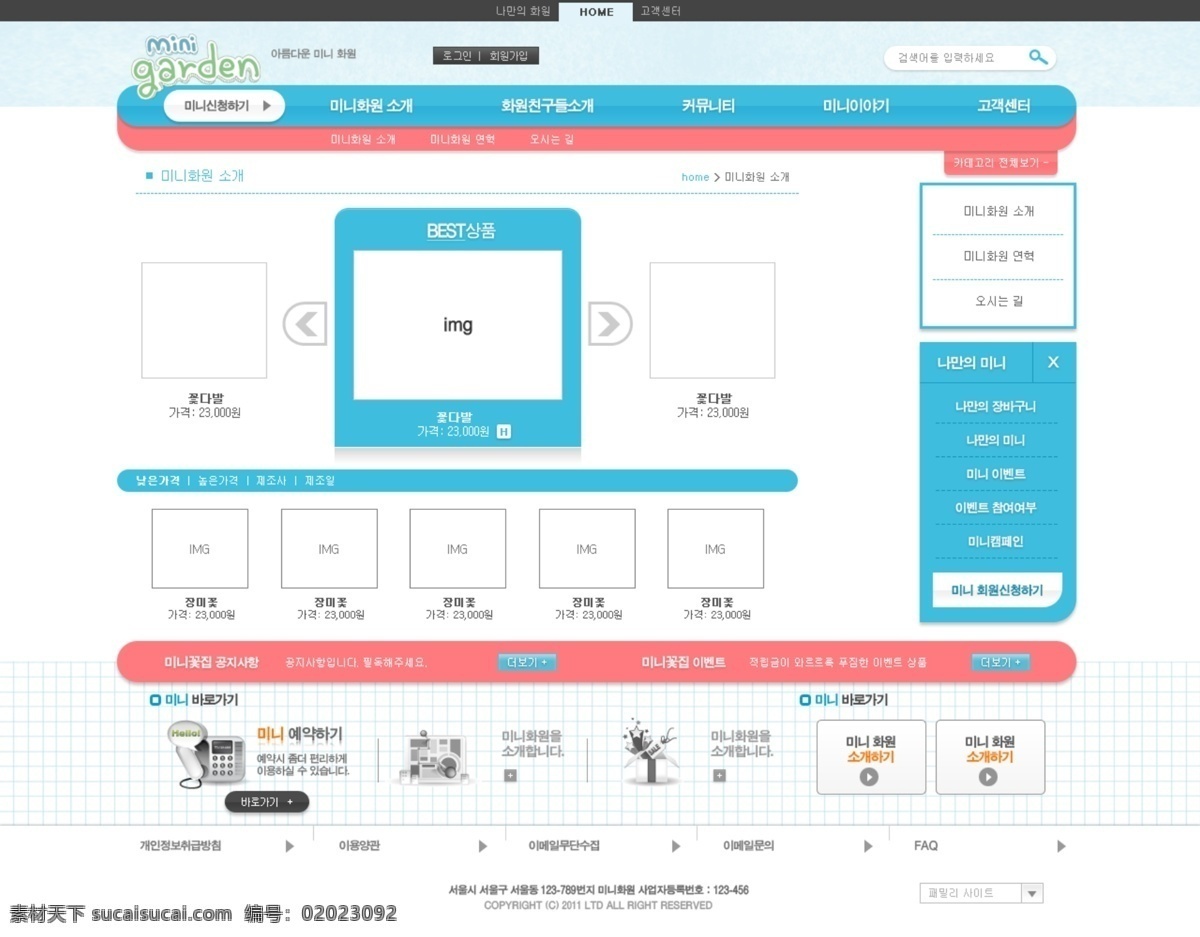Click 꽃다발 thumbnail beside the next arrow

712,320
